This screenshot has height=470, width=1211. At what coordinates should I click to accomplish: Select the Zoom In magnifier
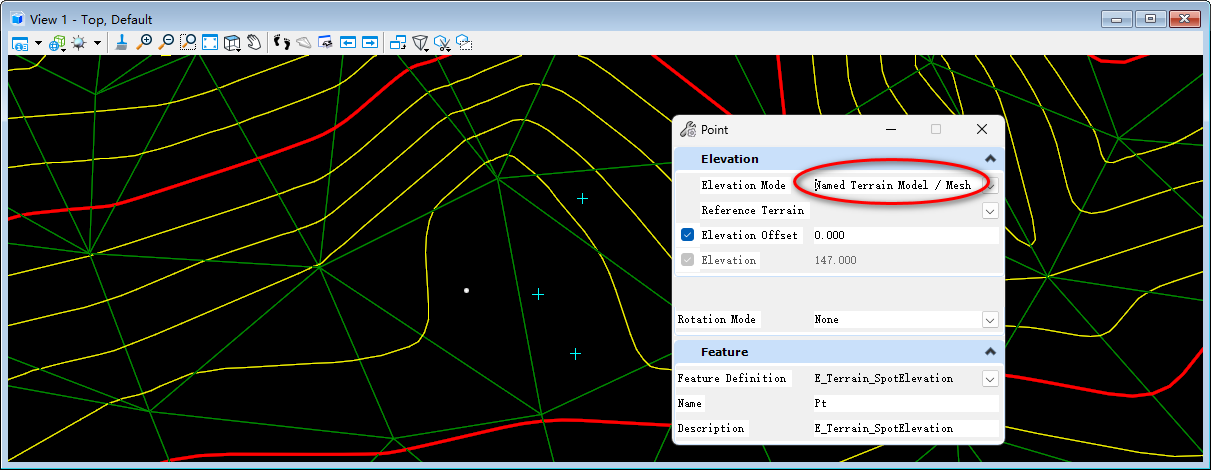click(x=144, y=43)
